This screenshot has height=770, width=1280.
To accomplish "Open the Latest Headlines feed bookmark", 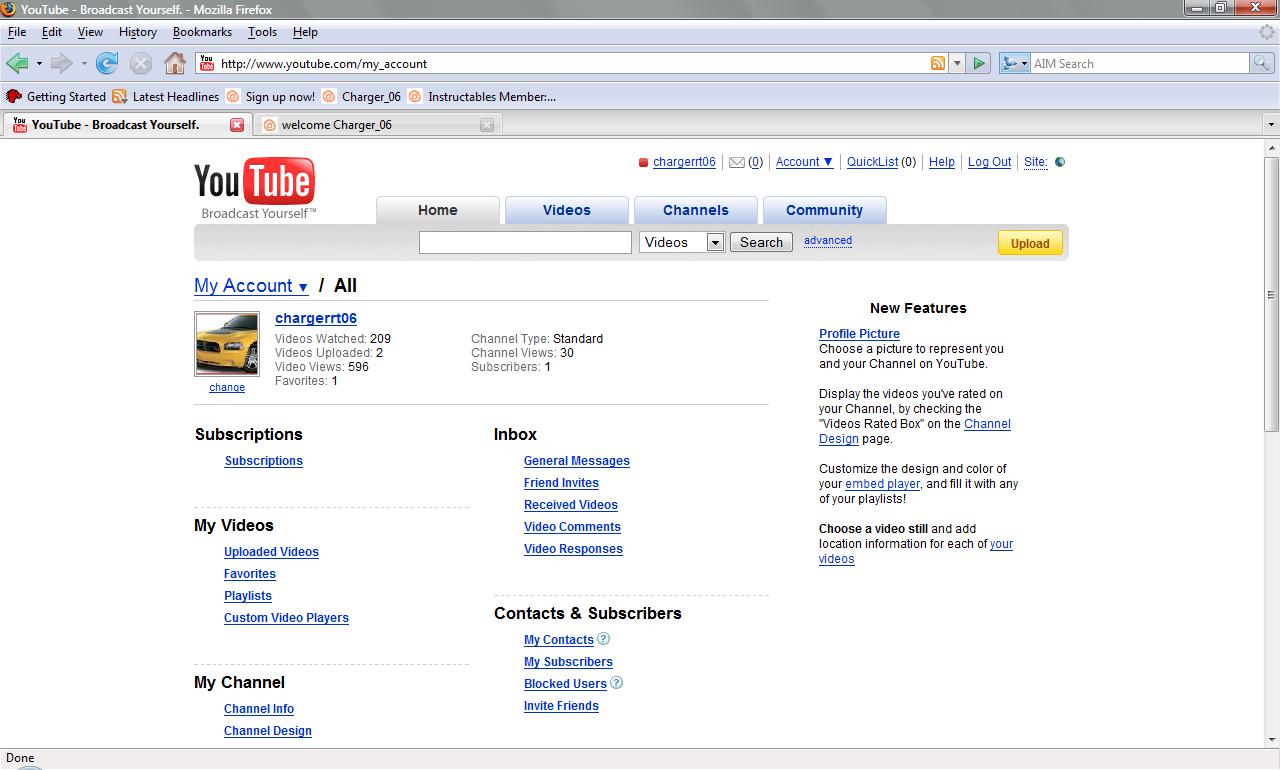I will point(166,97).
